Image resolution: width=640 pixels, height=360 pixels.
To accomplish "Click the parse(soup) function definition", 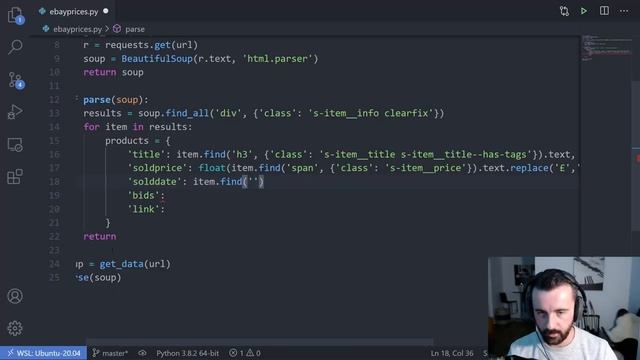I will (x=116, y=100).
